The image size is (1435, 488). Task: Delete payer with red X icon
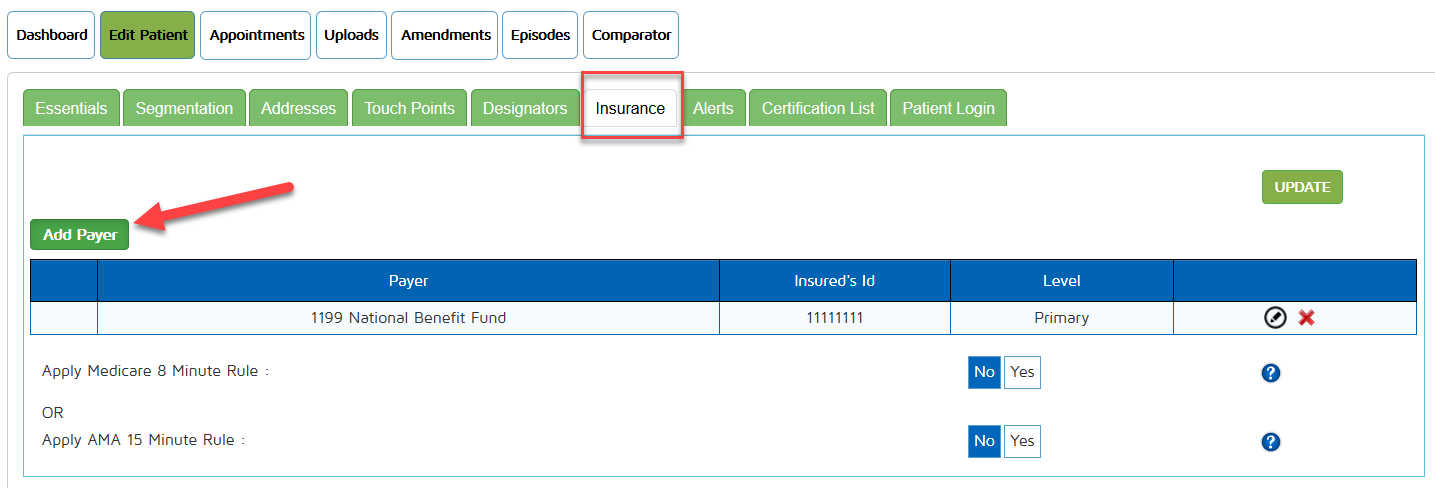1306,318
